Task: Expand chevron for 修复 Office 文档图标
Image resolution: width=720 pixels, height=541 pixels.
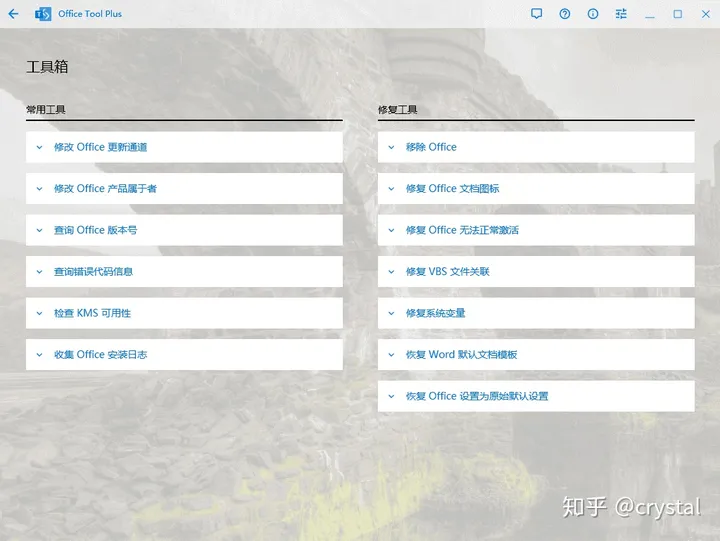Action: point(391,189)
